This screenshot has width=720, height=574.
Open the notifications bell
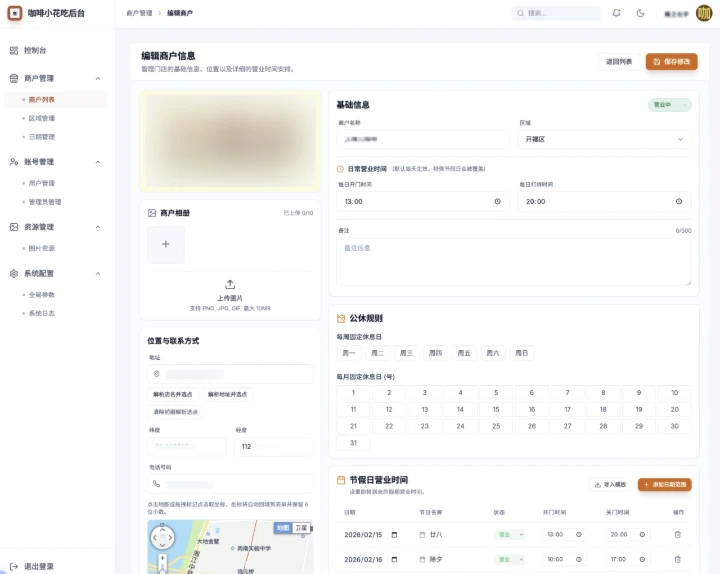616,13
